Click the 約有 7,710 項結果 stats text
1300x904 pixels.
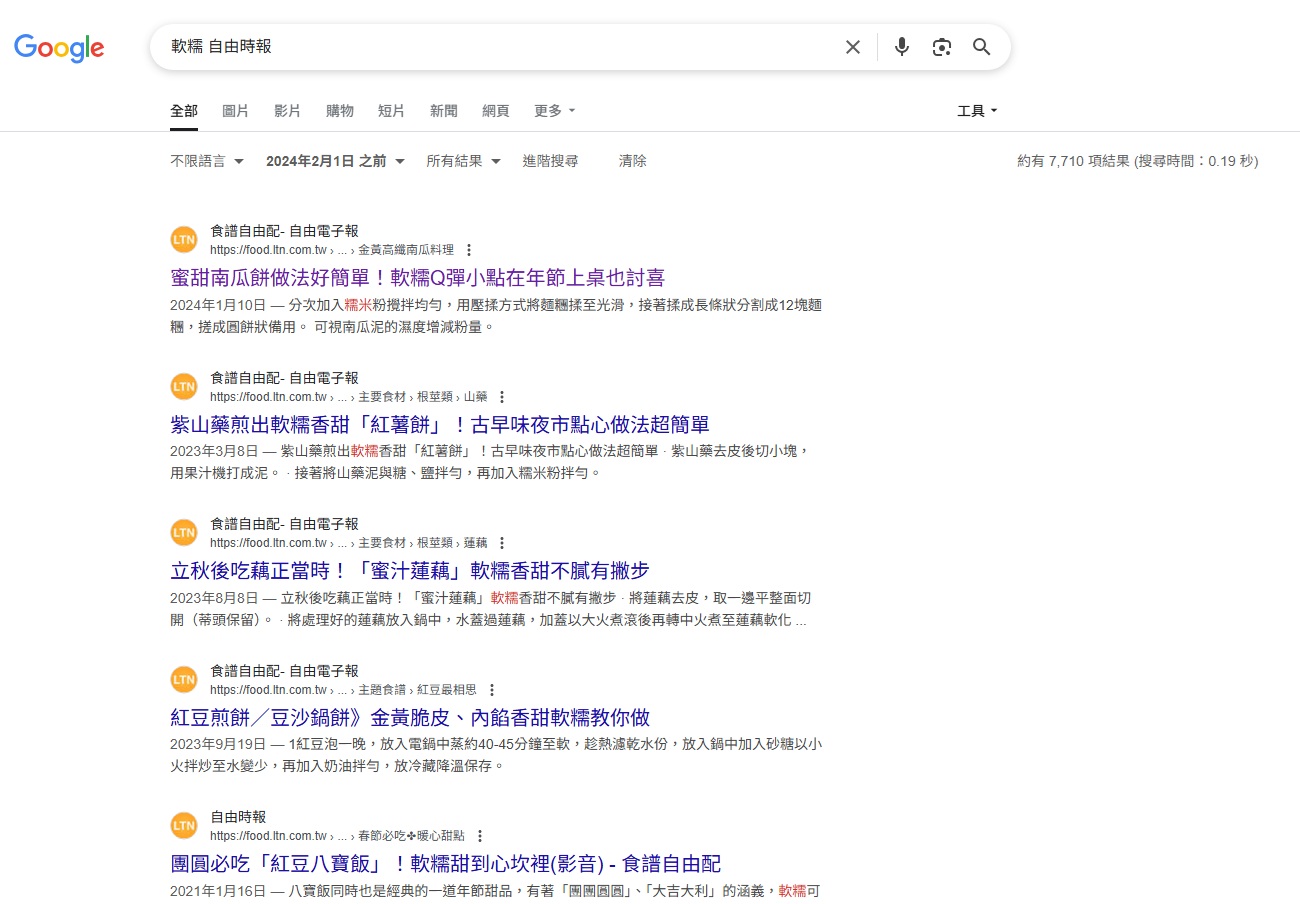(x=1138, y=161)
